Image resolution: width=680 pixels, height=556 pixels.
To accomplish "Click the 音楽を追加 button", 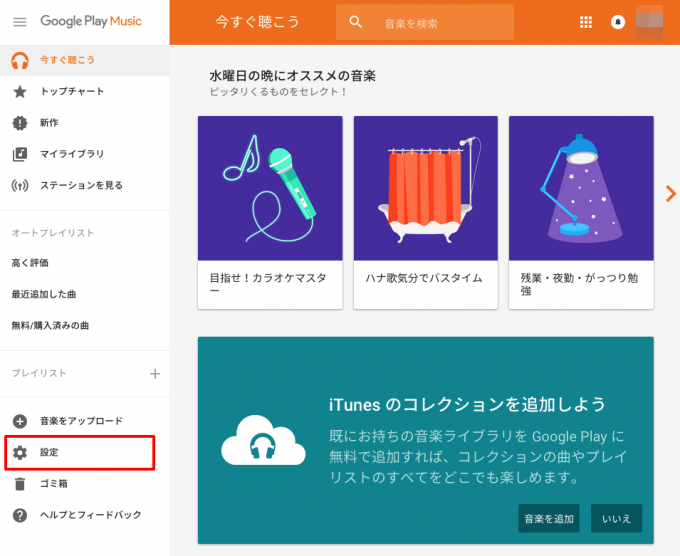I will [x=549, y=518].
